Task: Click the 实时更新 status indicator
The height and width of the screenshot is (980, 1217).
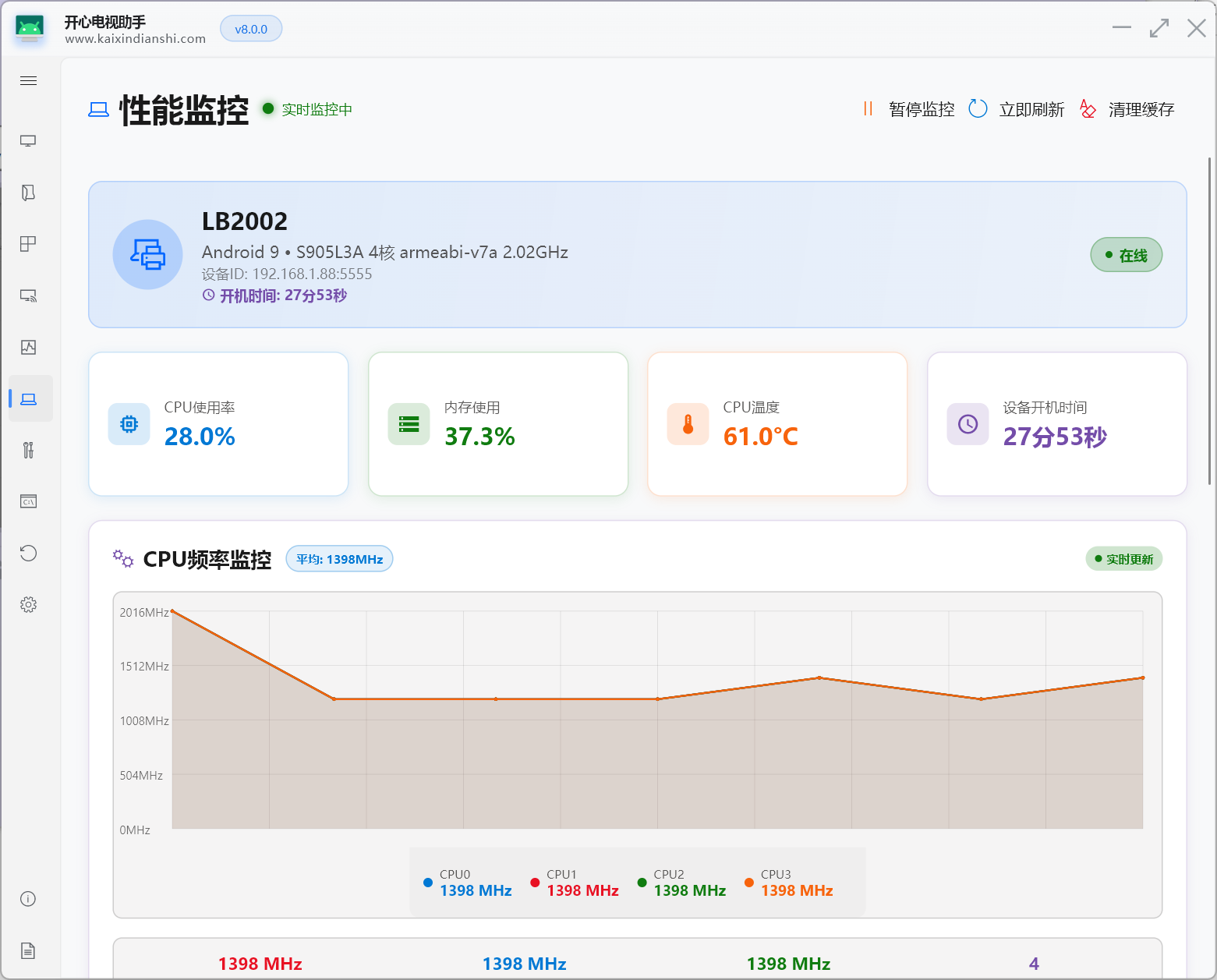Action: coord(1123,559)
